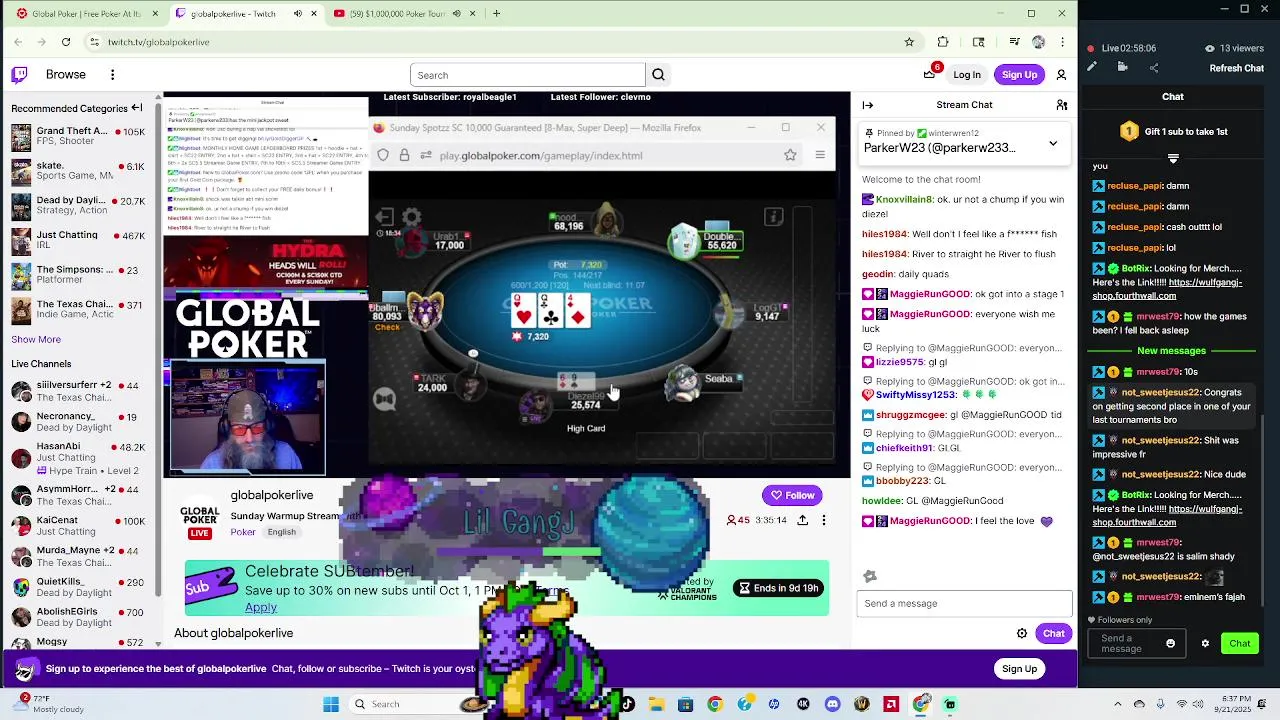The width and height of the screenshot is (1280, 720).
Task: Focus the Twitch search field
Action: pos(528,75)
